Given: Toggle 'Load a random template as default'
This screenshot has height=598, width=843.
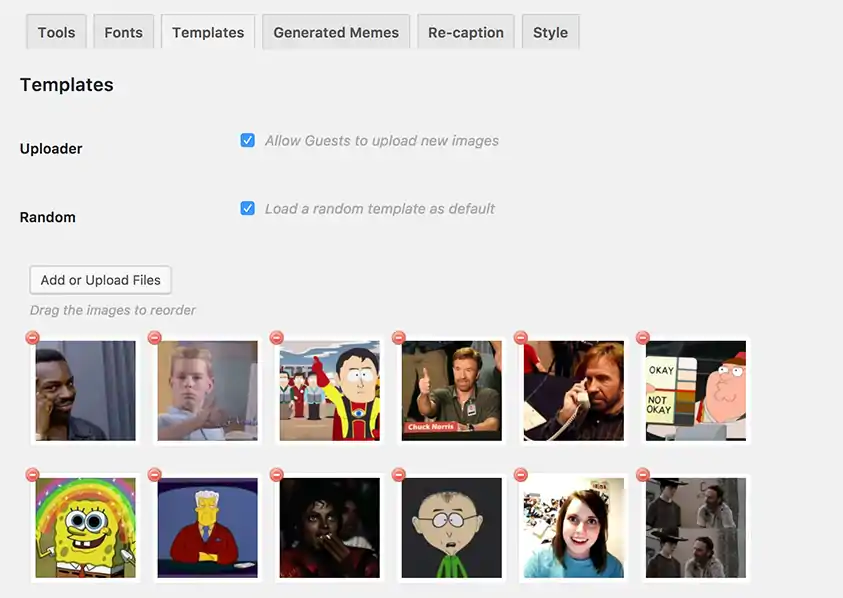Looking at the screenshot, I should 247,208.
